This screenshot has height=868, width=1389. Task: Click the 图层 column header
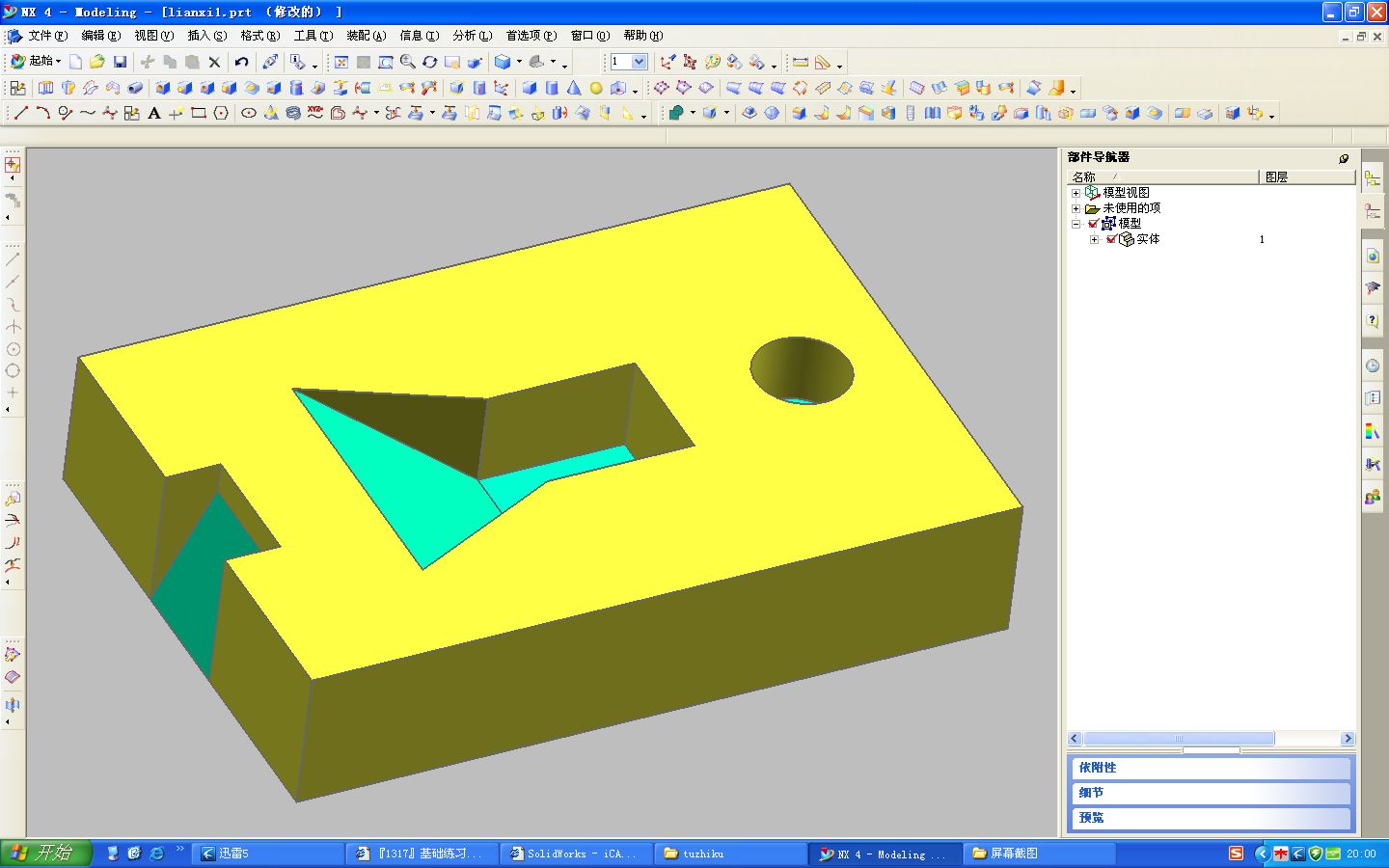coord(1308,176)
